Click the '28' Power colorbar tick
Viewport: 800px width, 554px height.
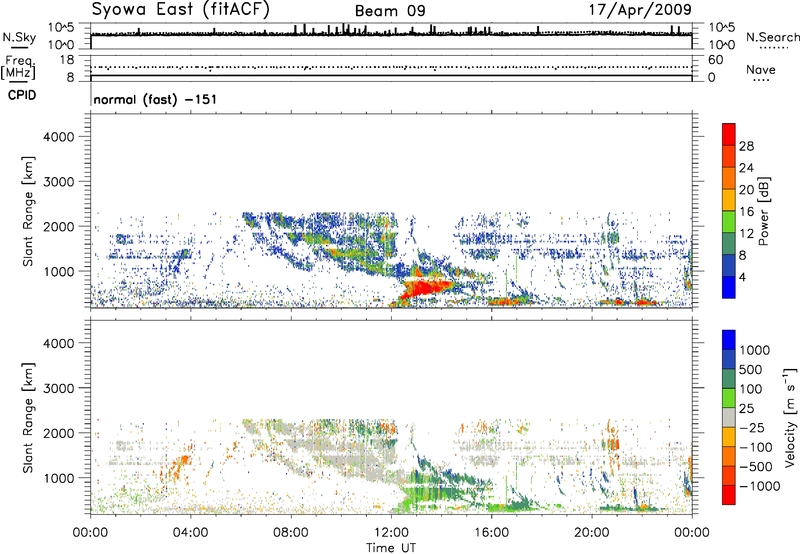(x=746, y=146)
